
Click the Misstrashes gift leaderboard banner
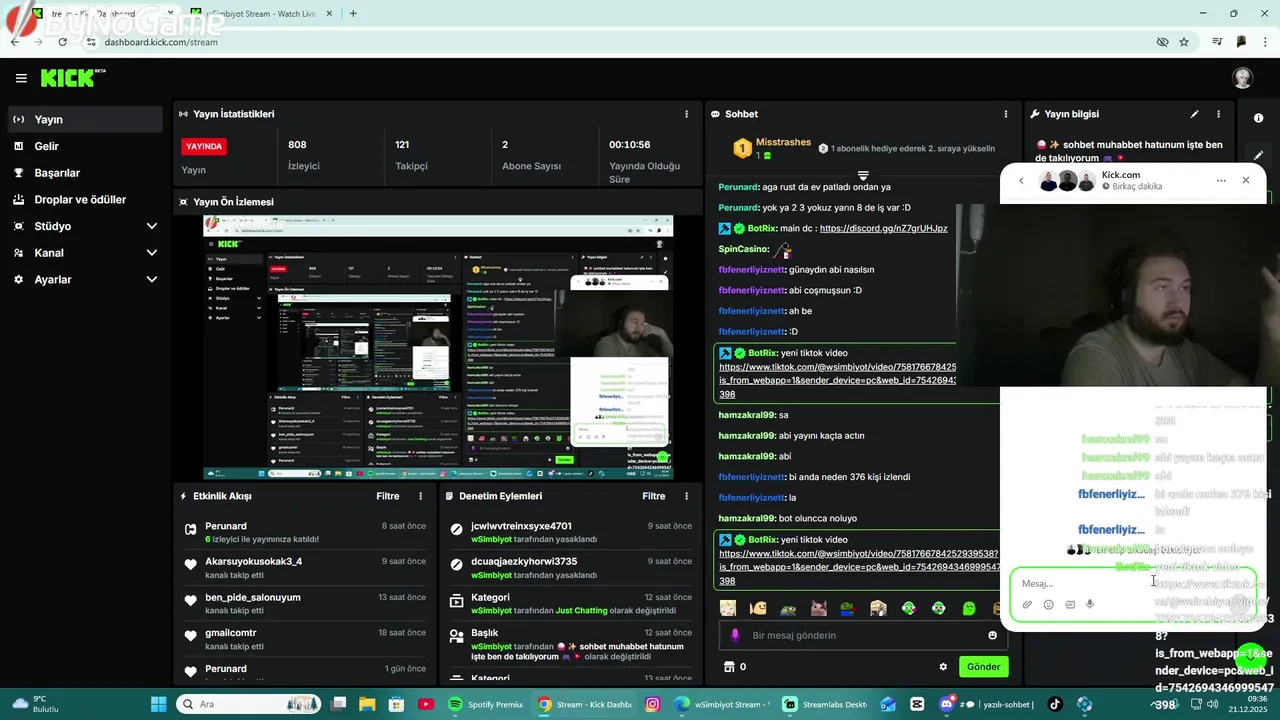865,149
